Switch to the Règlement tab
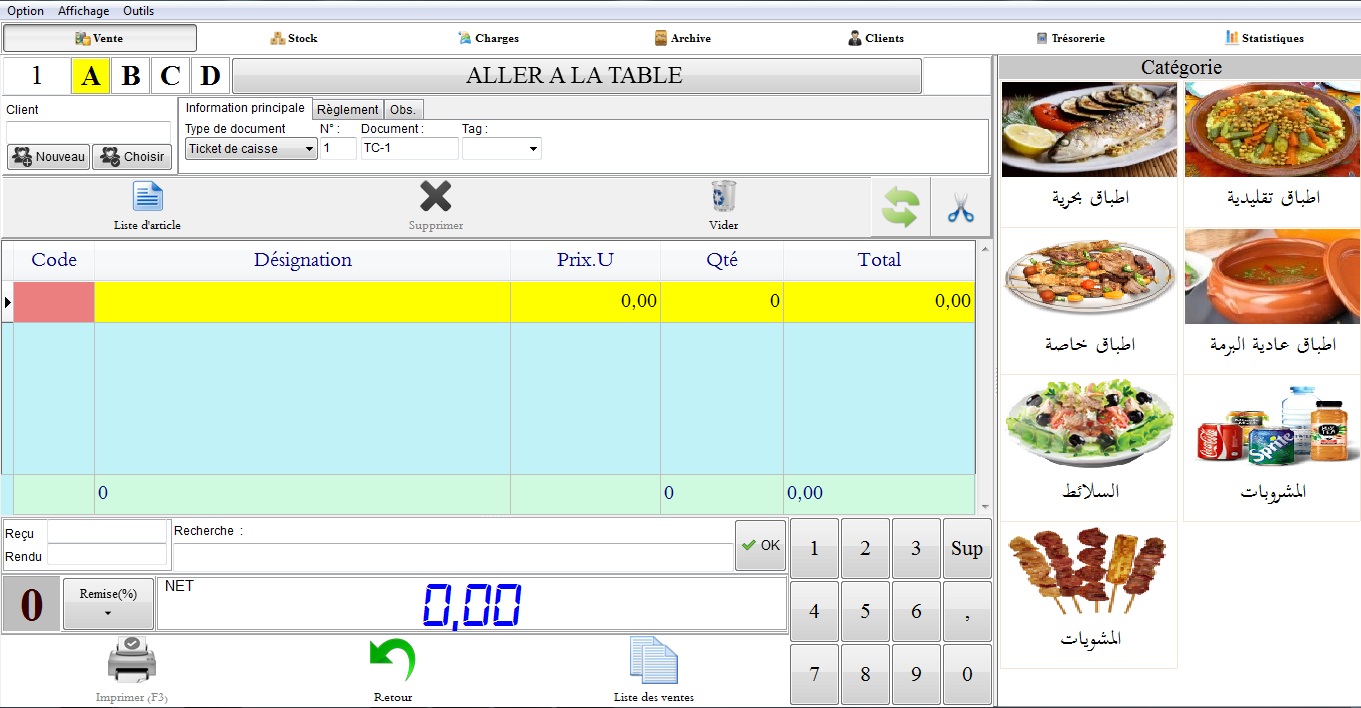The image size is (1361, 708). [348, 110]
